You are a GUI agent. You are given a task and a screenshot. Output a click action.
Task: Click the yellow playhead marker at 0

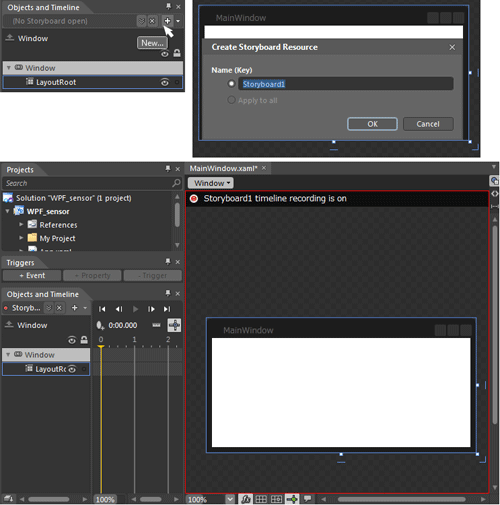pos(101,348)
